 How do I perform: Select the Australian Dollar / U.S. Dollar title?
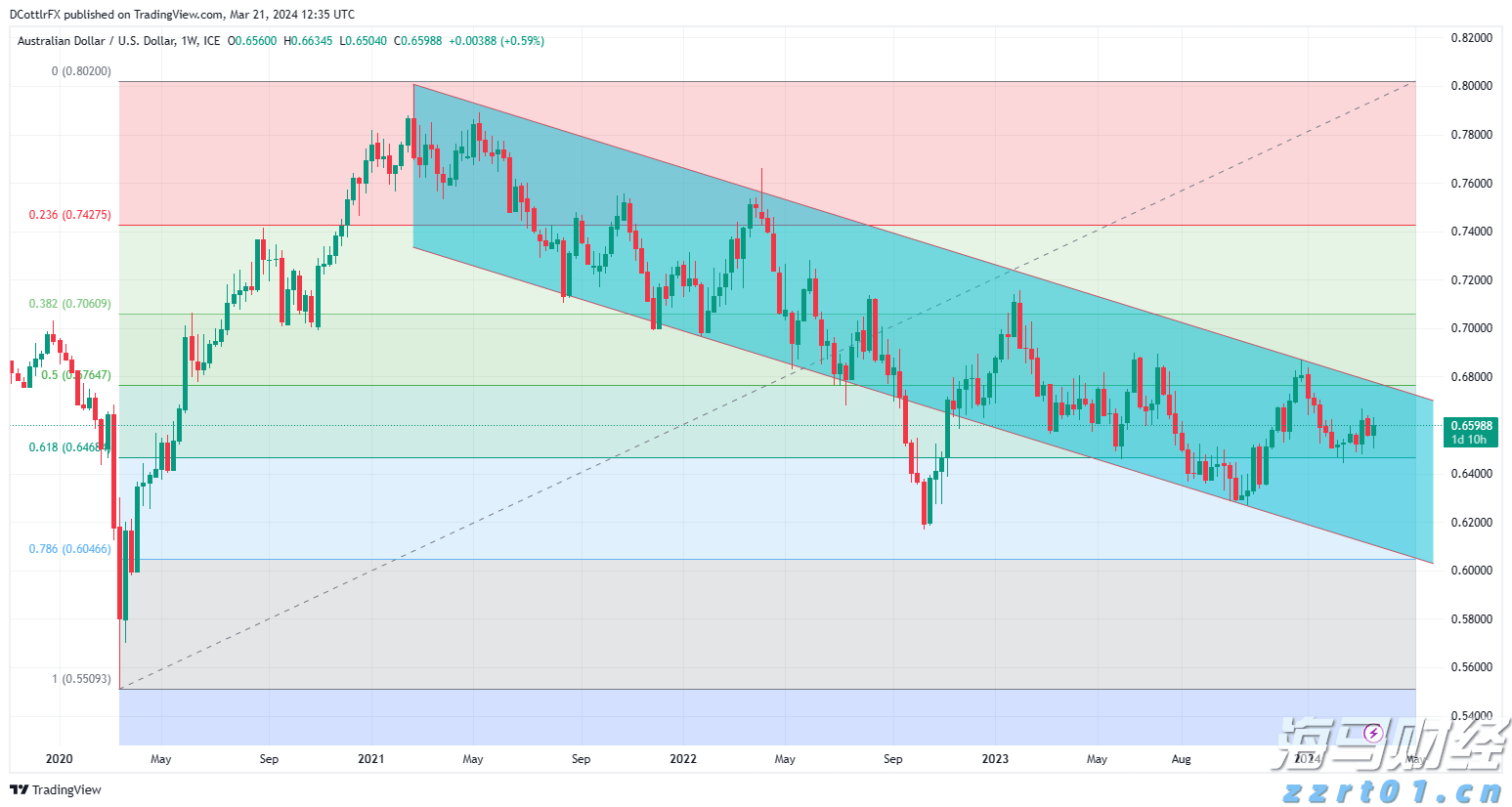point(96,41)
